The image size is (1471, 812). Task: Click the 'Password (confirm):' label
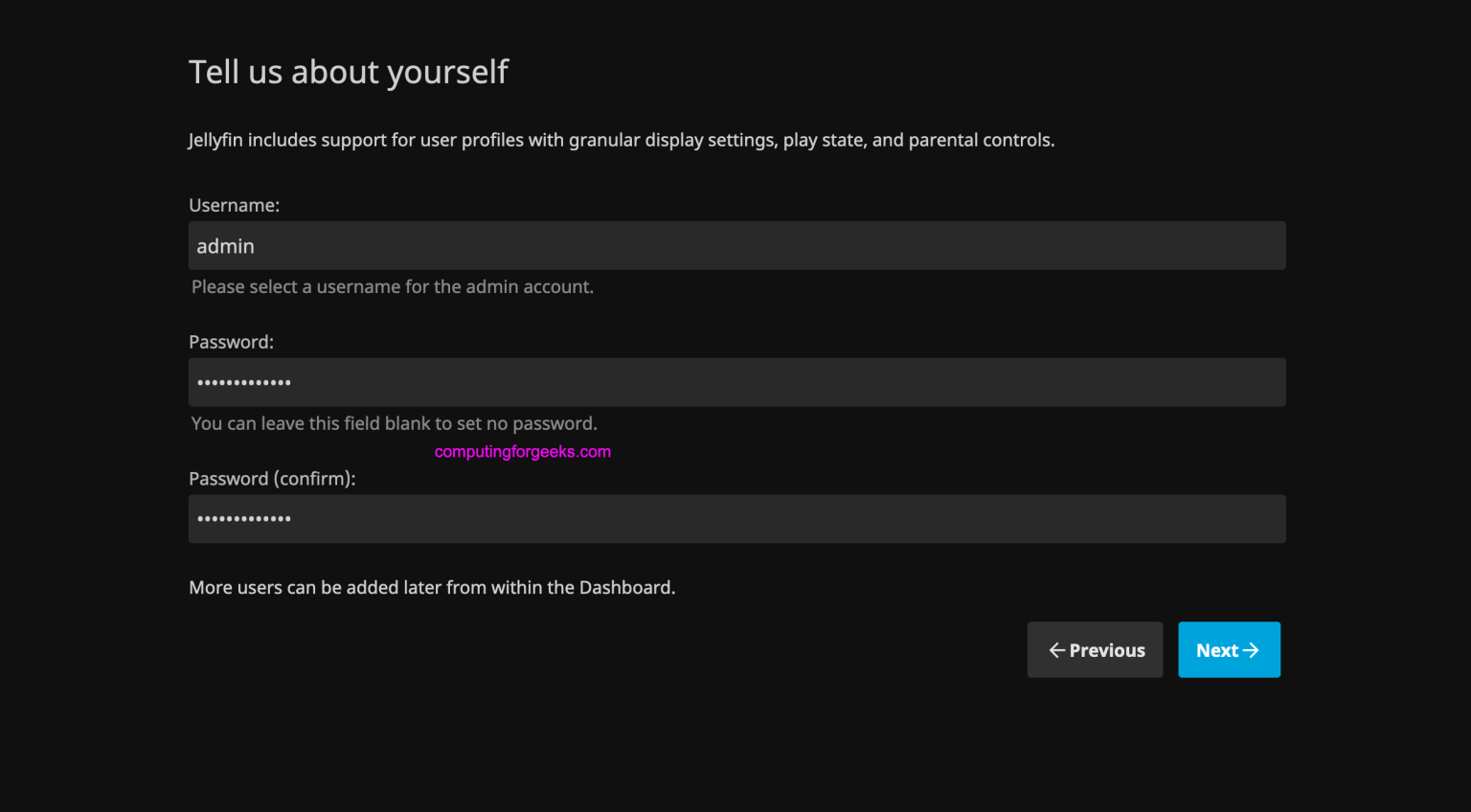pyautogui.click(x=272, y=479)
